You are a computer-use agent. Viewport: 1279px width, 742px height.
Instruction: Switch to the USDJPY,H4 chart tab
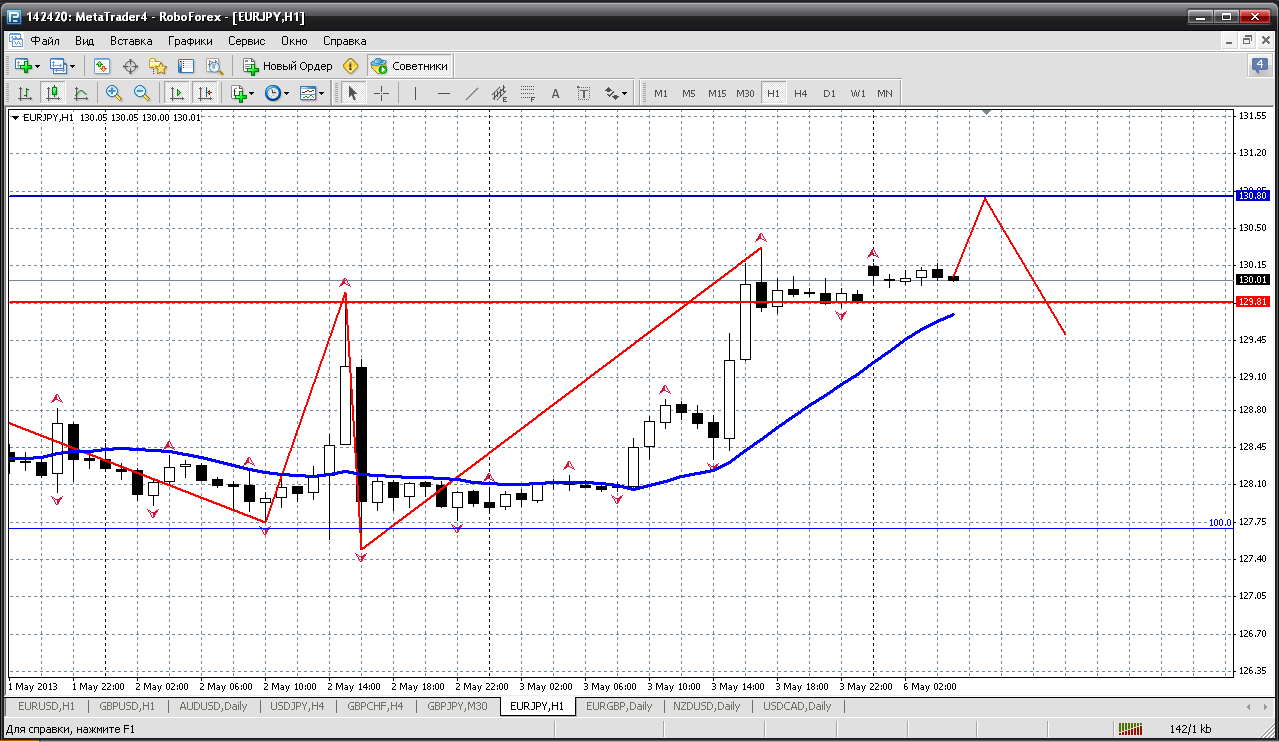(297, 706)
